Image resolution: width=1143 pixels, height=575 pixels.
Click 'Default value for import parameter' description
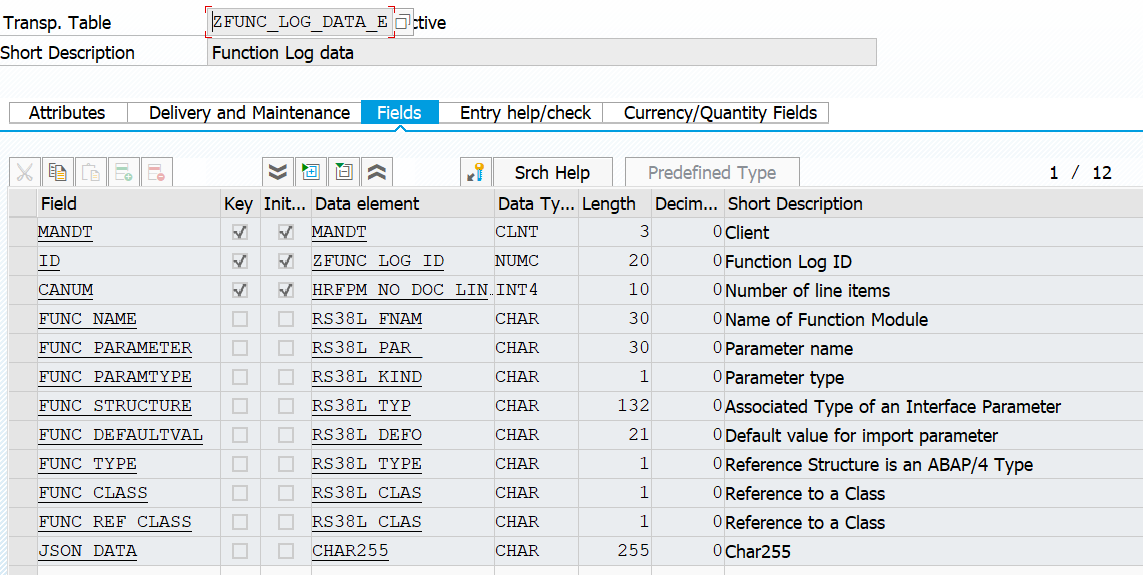[862, 436]
